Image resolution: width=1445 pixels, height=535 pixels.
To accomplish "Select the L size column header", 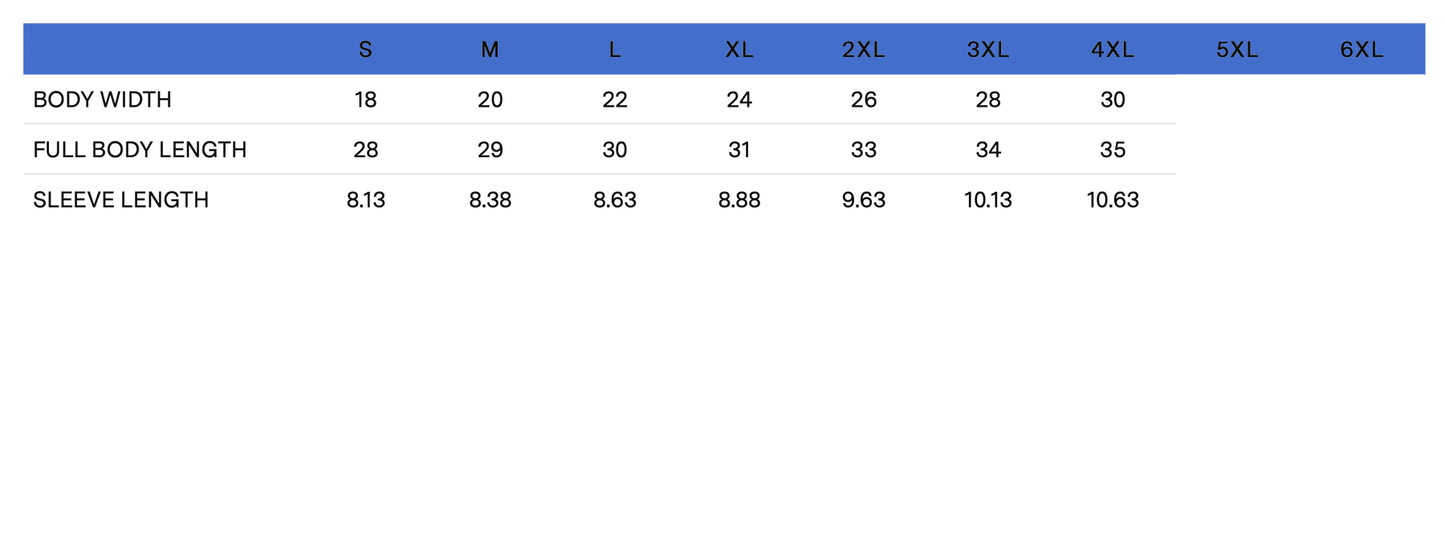I will click(614, 50).
